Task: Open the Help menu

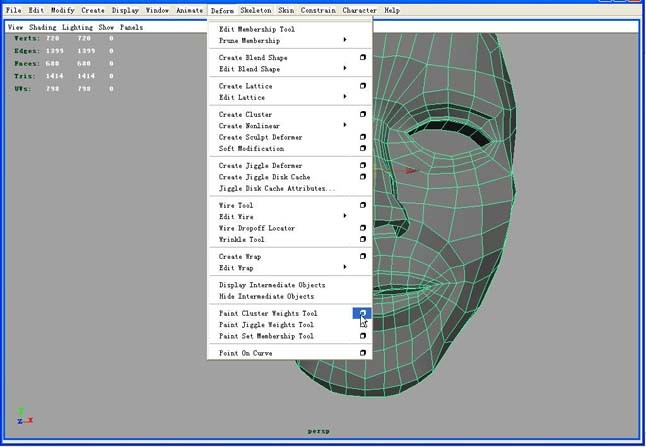Action: coord(392,10)
